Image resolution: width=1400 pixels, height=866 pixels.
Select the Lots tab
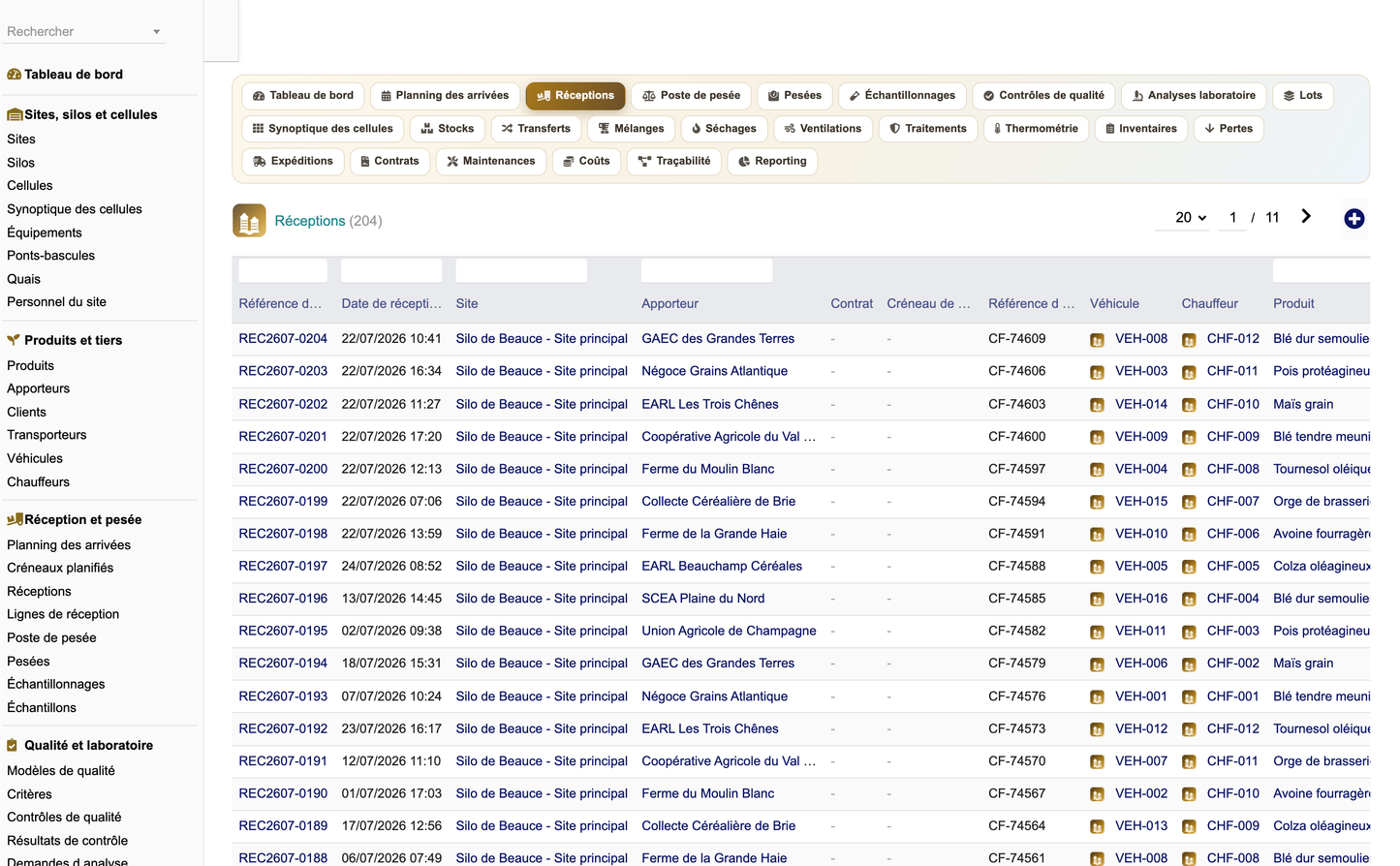pyautogui.click(x=1302, y=96)
